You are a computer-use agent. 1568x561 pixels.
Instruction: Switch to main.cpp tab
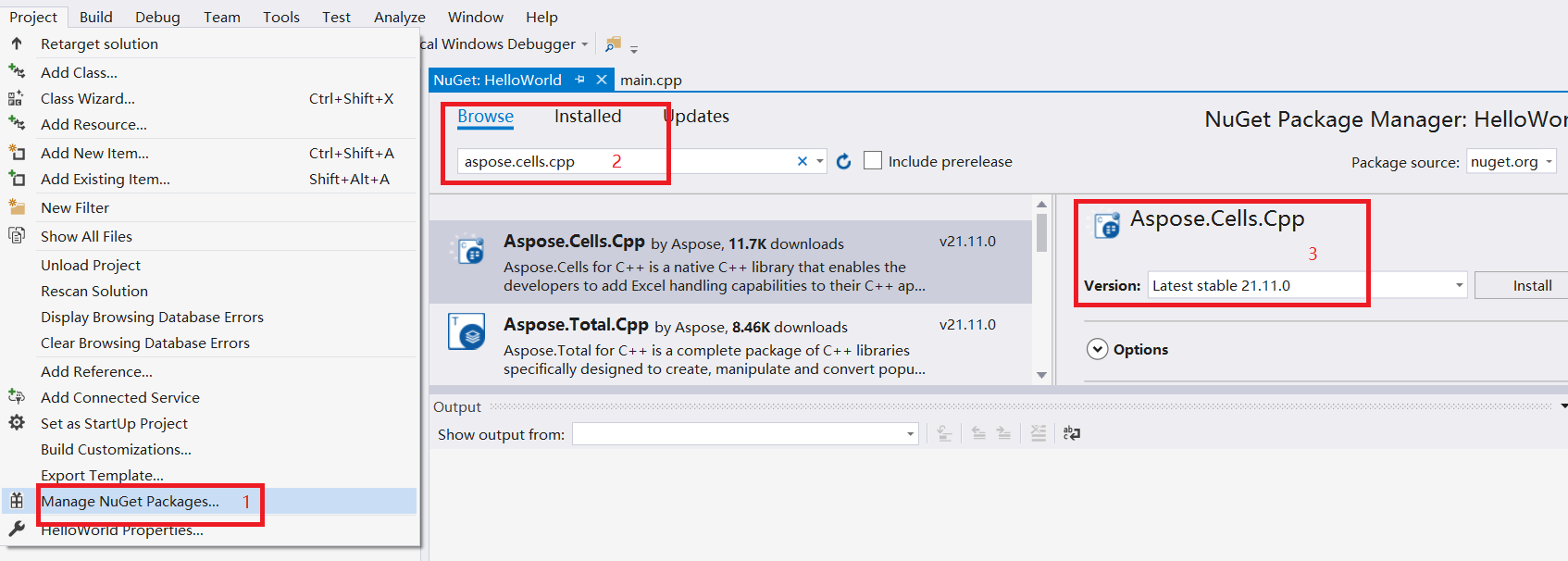[x=651, y=80]
